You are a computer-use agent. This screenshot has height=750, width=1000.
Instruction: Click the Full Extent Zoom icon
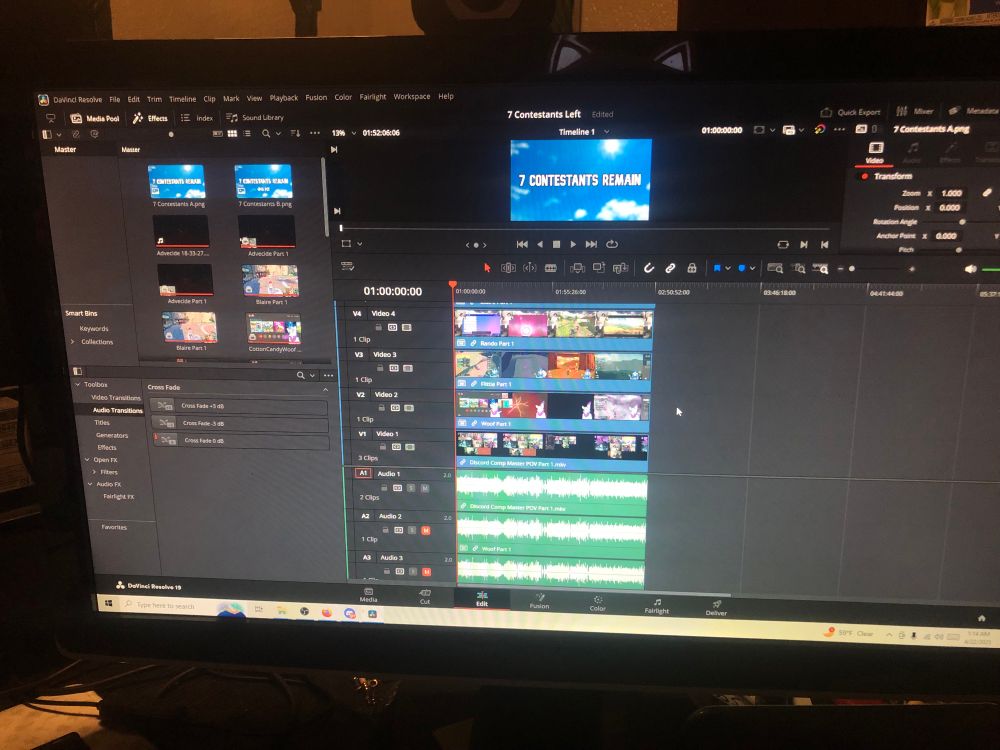775,268
